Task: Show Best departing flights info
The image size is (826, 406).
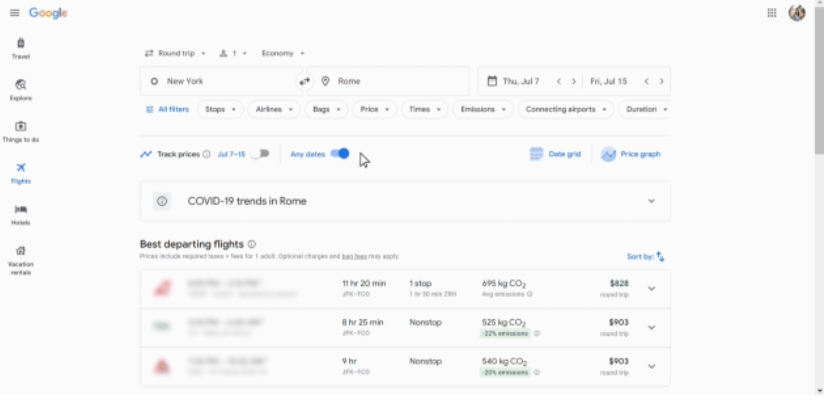Action: coord(252,244)
